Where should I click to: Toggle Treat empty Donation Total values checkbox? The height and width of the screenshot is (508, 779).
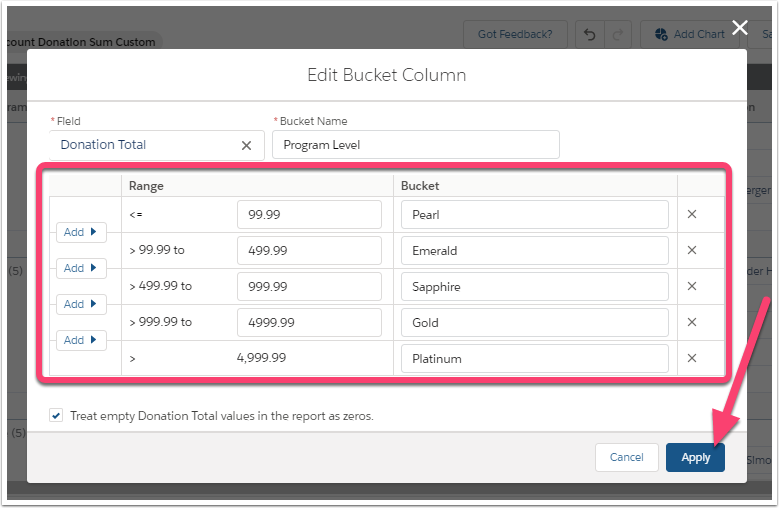56,415
